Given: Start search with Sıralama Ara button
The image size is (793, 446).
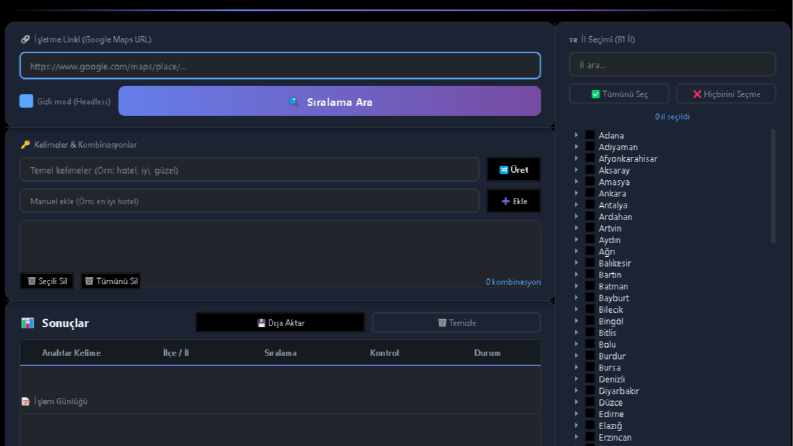Looking at the screenshot, I should coord(330,101).
